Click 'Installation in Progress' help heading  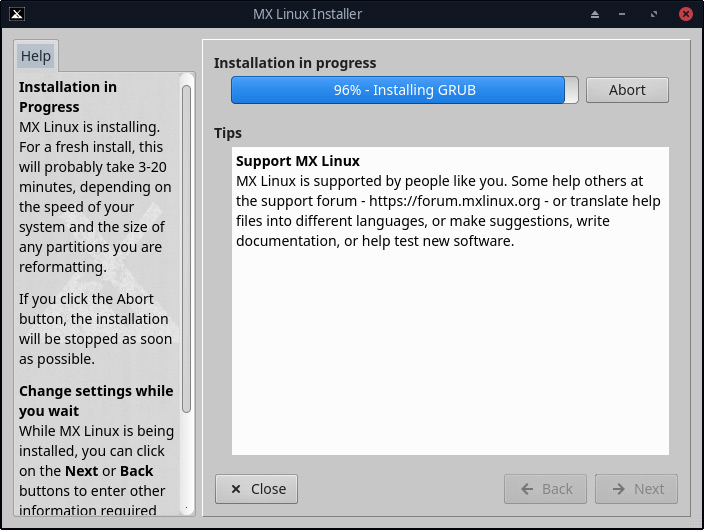point(68,97)
